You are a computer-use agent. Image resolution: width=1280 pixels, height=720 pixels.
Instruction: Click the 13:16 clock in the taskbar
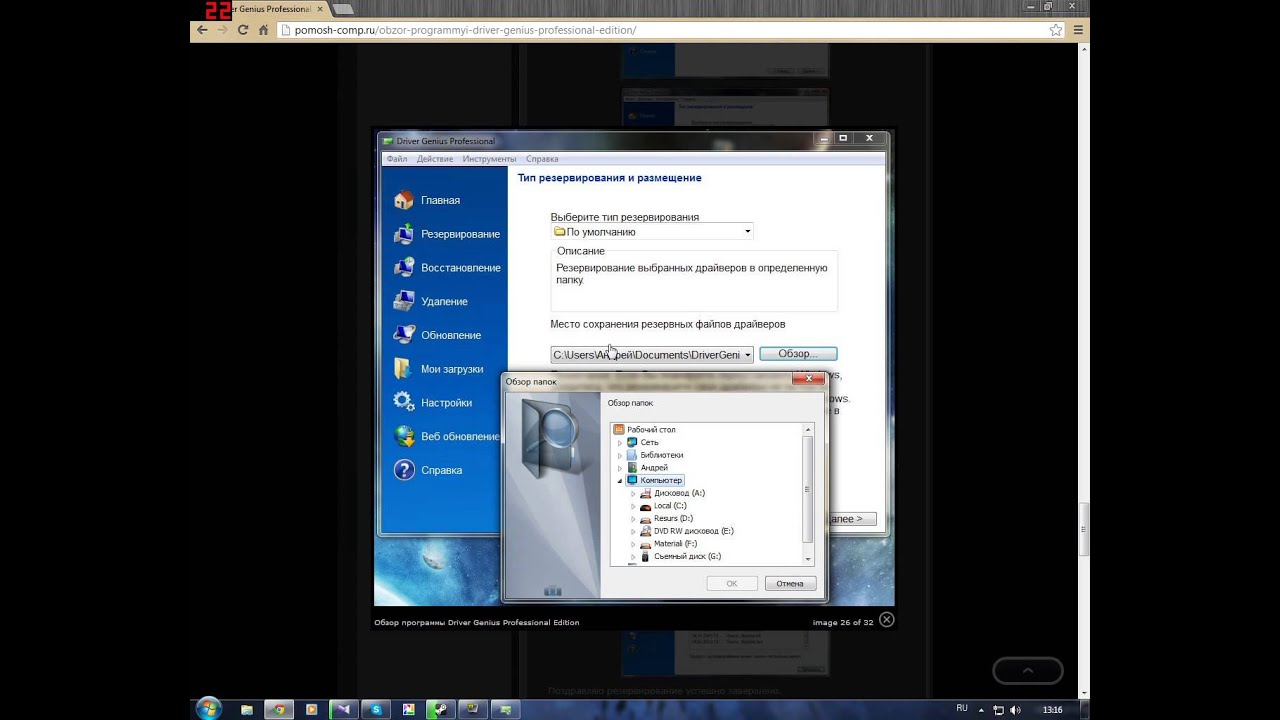pyautogui.click(x=1052, y=710)
